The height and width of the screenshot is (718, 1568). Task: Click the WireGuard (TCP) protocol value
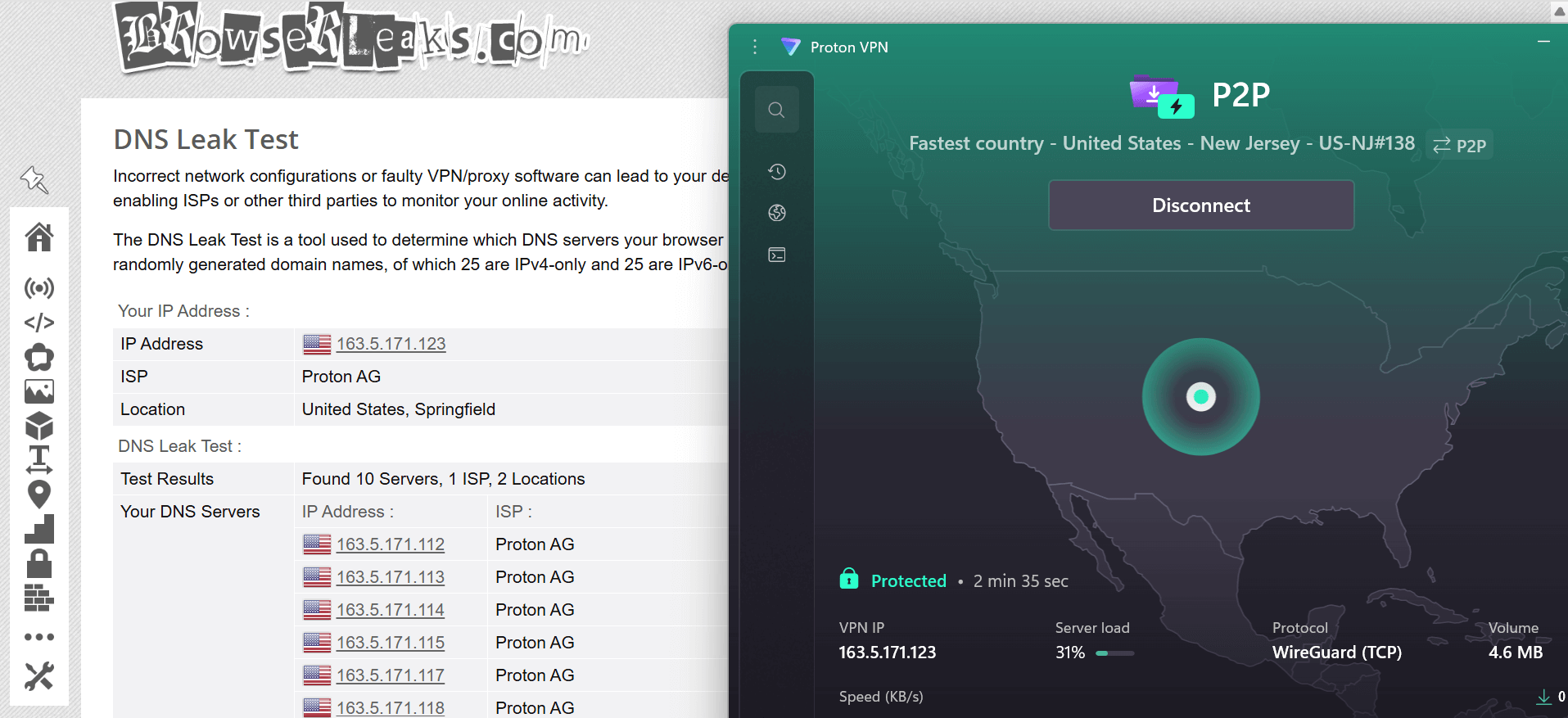1336,653
